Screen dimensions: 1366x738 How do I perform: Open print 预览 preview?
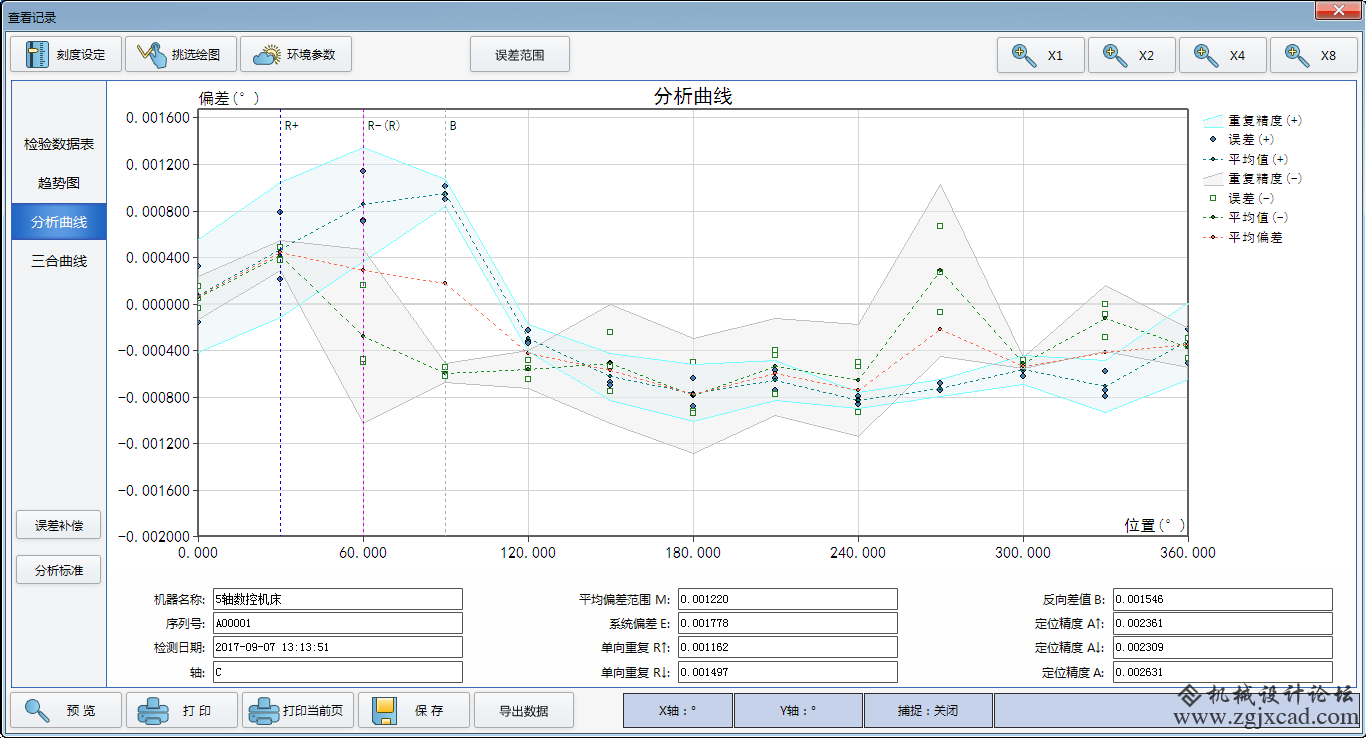click(66, 710)
